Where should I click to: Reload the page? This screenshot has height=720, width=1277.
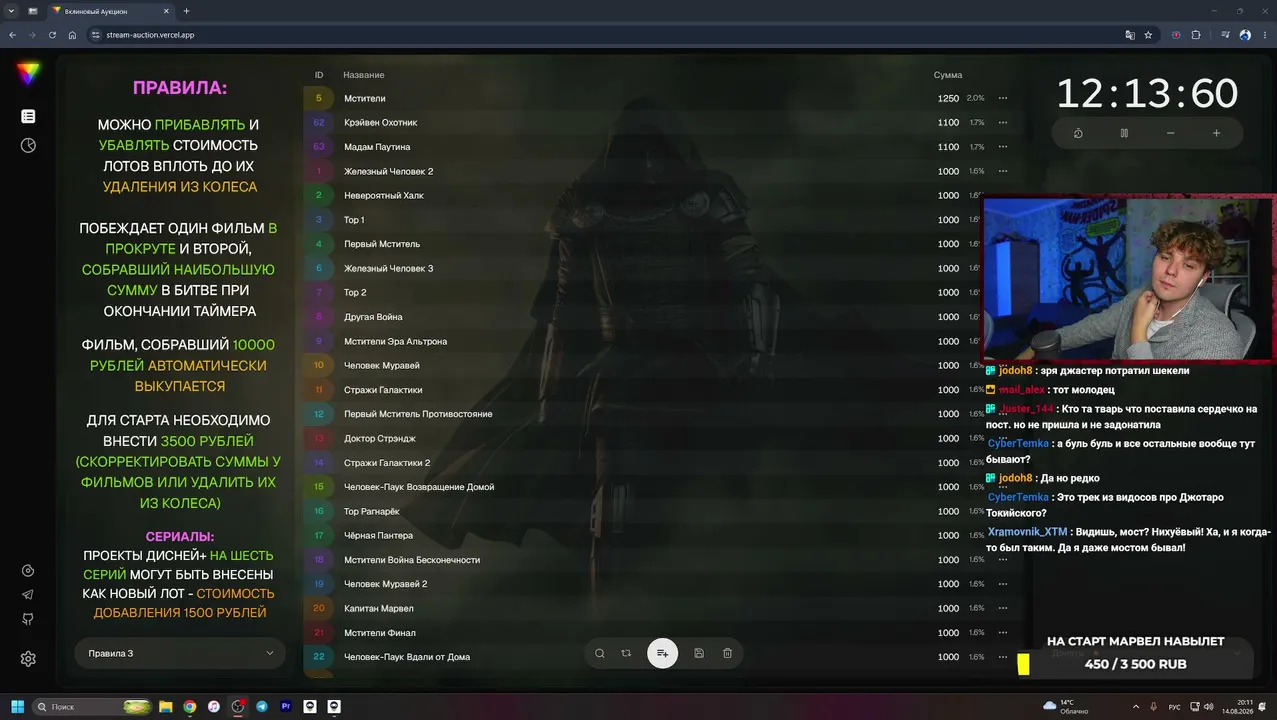point(52,35)
